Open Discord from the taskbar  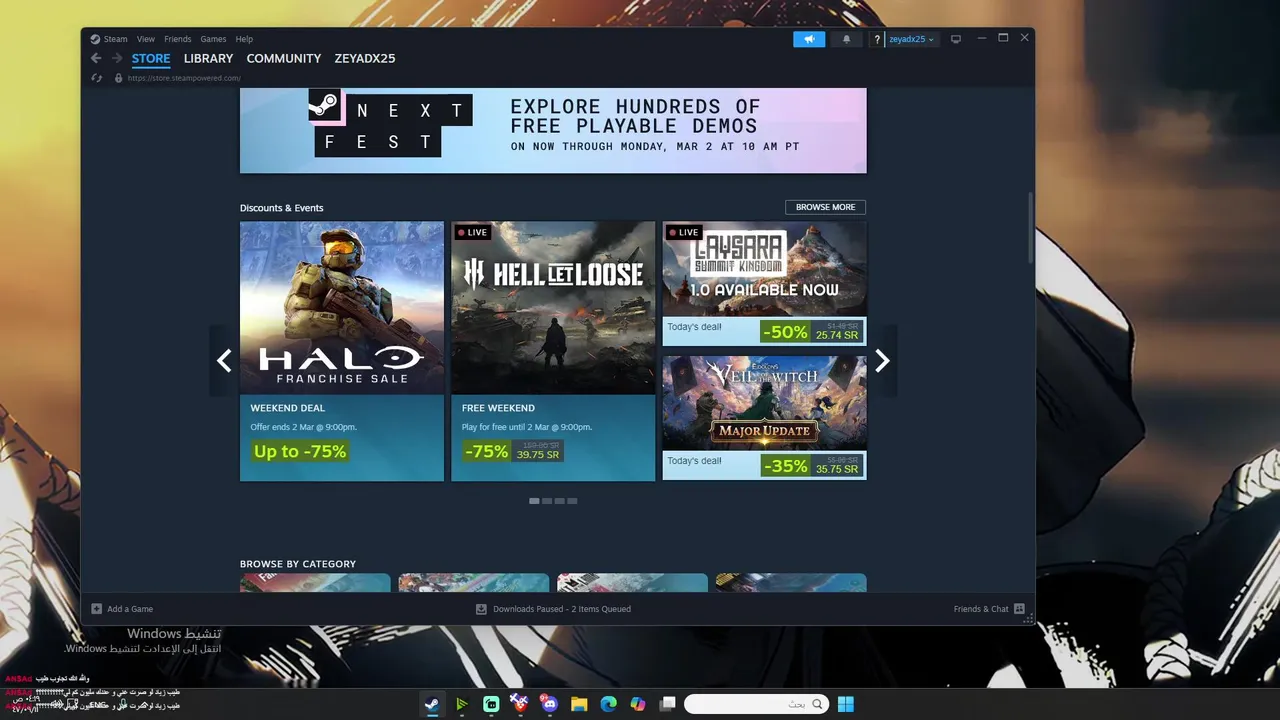549,704
